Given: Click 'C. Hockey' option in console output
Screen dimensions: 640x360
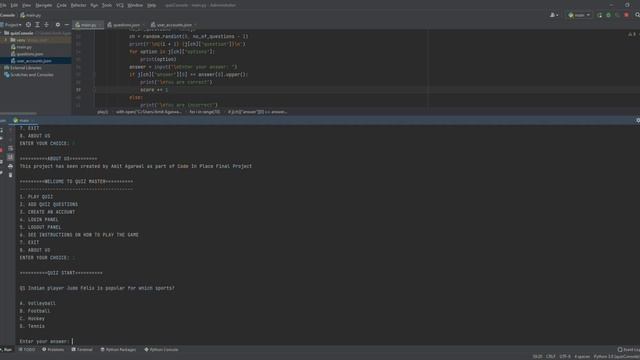Looking at the screenshot, I should click(32, 319).
